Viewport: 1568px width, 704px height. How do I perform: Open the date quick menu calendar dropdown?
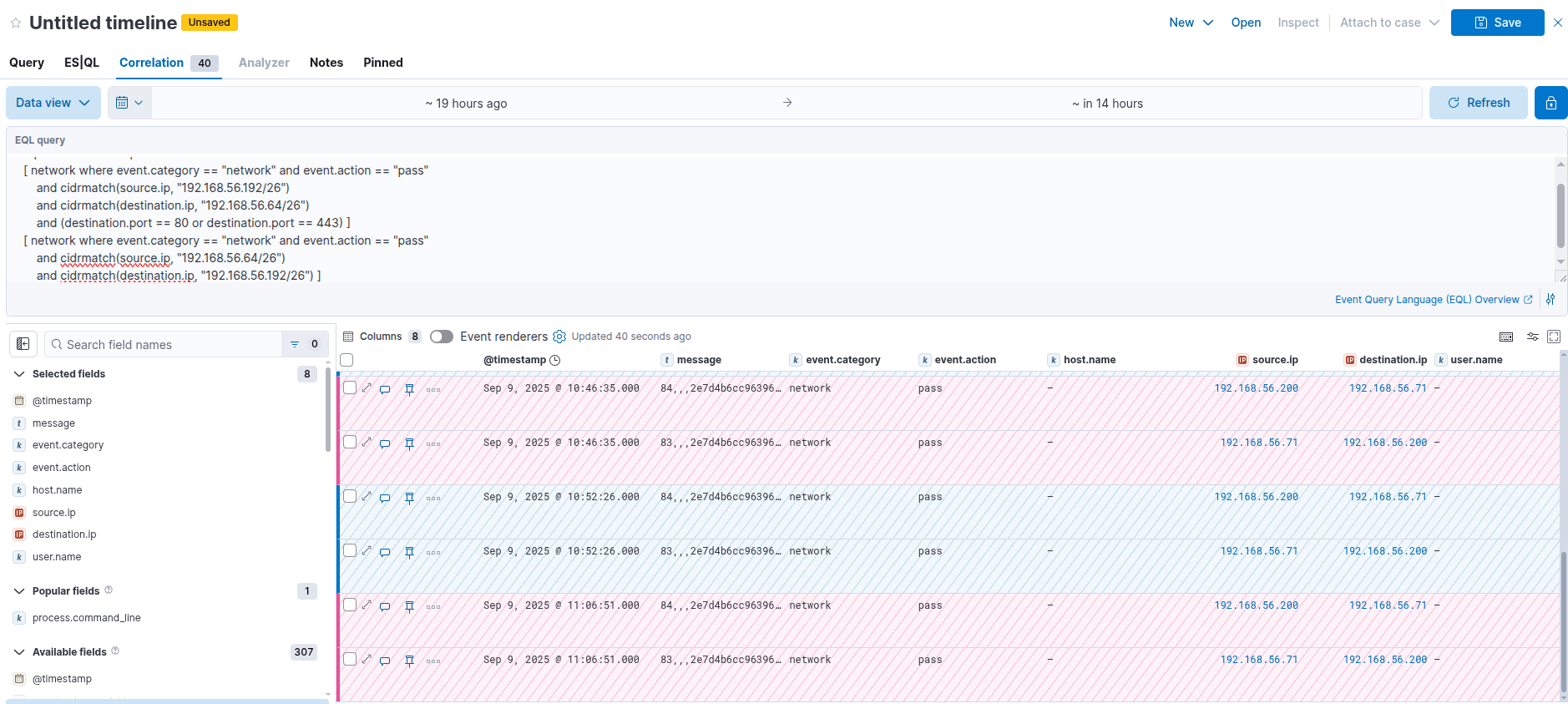[129, 103]
